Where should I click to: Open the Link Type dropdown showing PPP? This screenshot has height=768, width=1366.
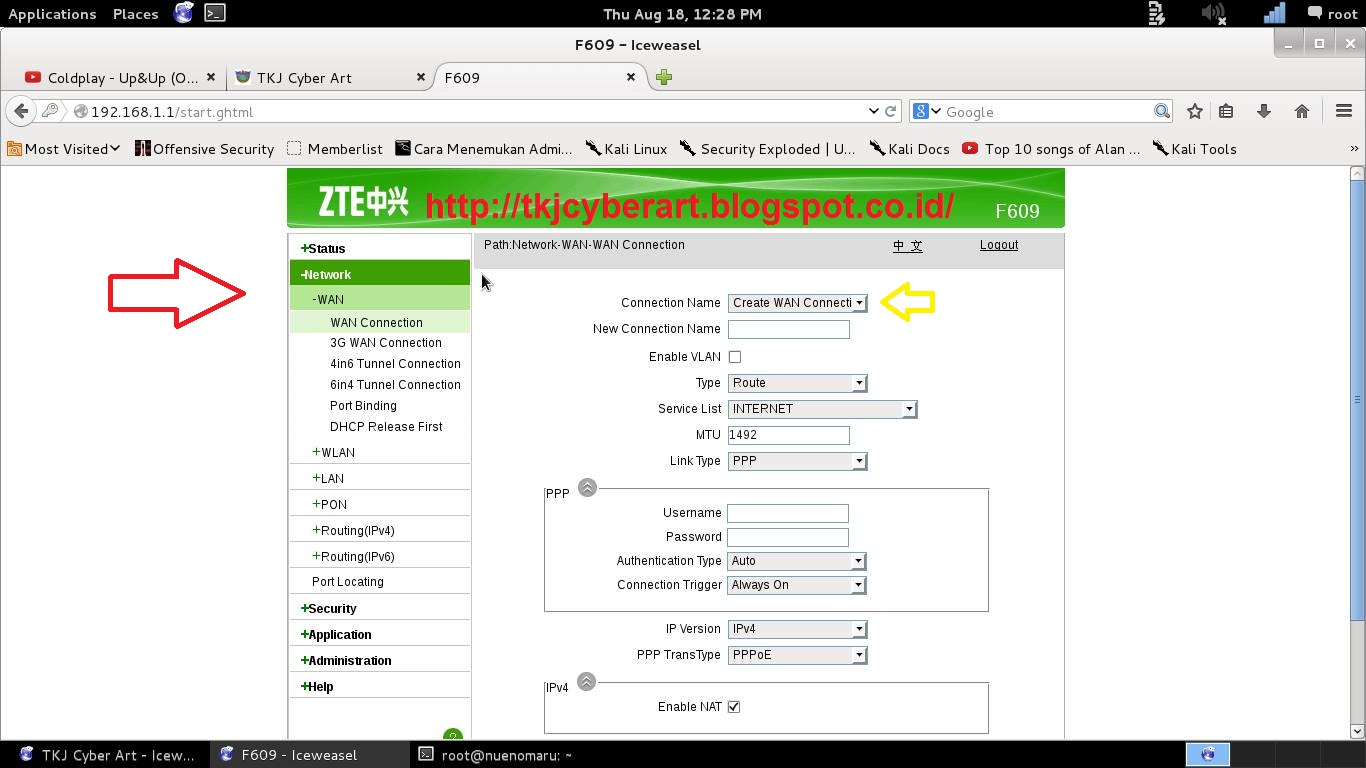pos(797,461)
